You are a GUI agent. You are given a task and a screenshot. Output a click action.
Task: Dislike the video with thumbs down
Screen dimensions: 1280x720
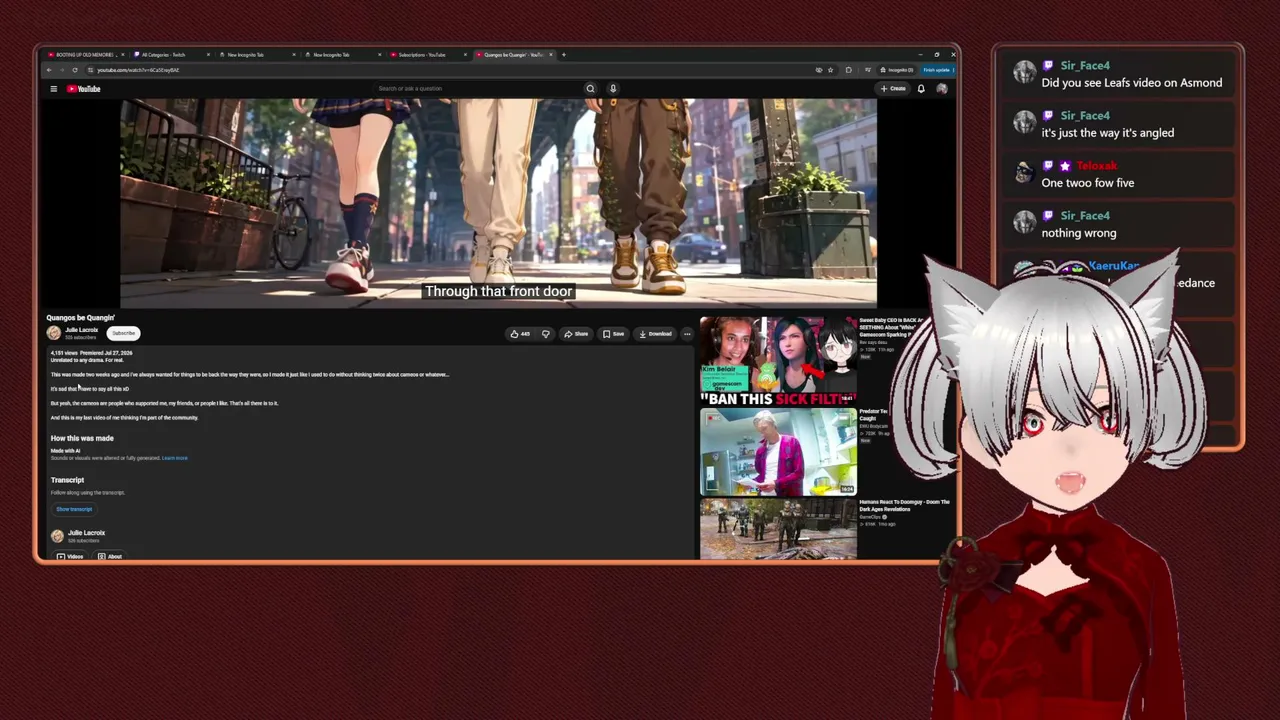(x=545, y=334)
